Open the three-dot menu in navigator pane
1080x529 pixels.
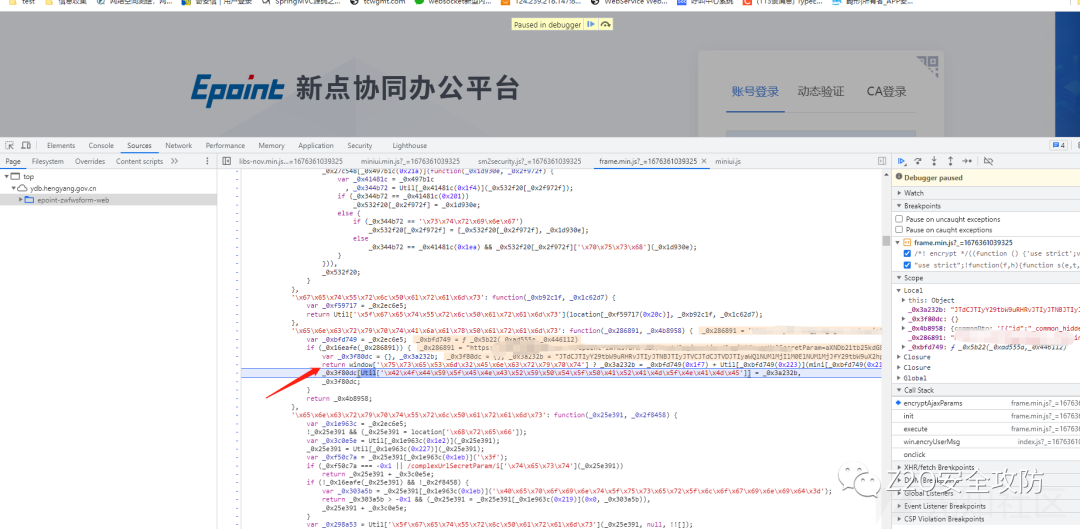click(x=207, y=161)
